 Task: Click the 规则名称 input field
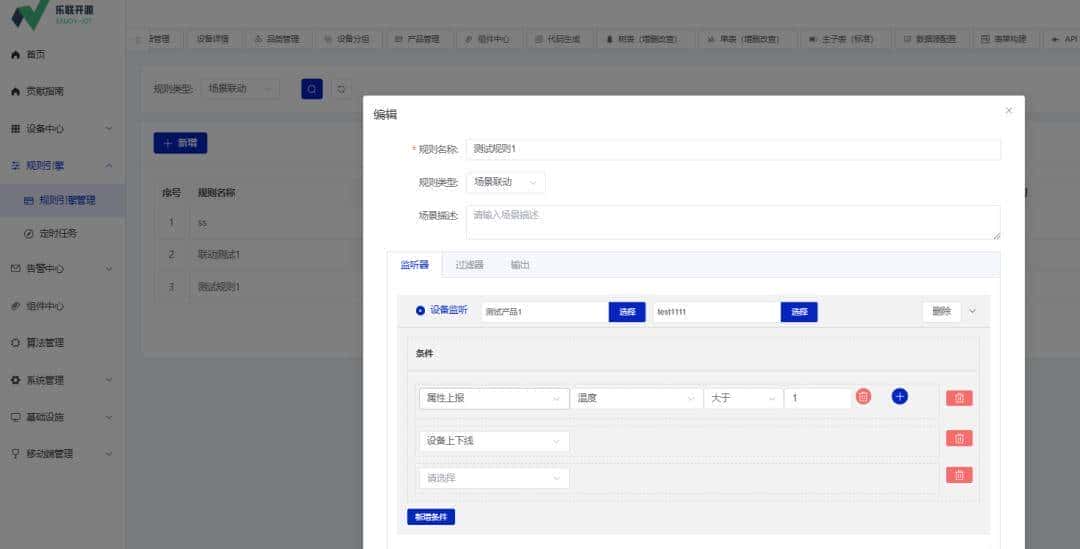click(734, 149)
